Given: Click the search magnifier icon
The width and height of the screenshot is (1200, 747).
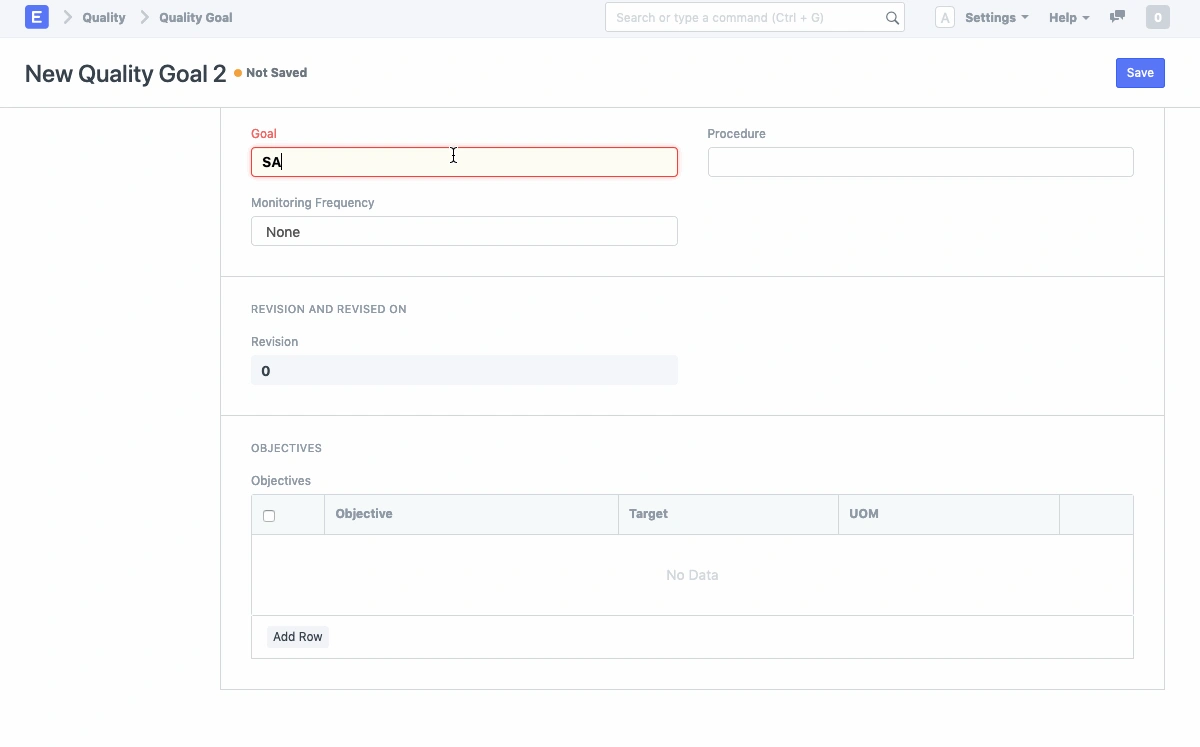Looking at the screenshot, I should click(892, 18).
